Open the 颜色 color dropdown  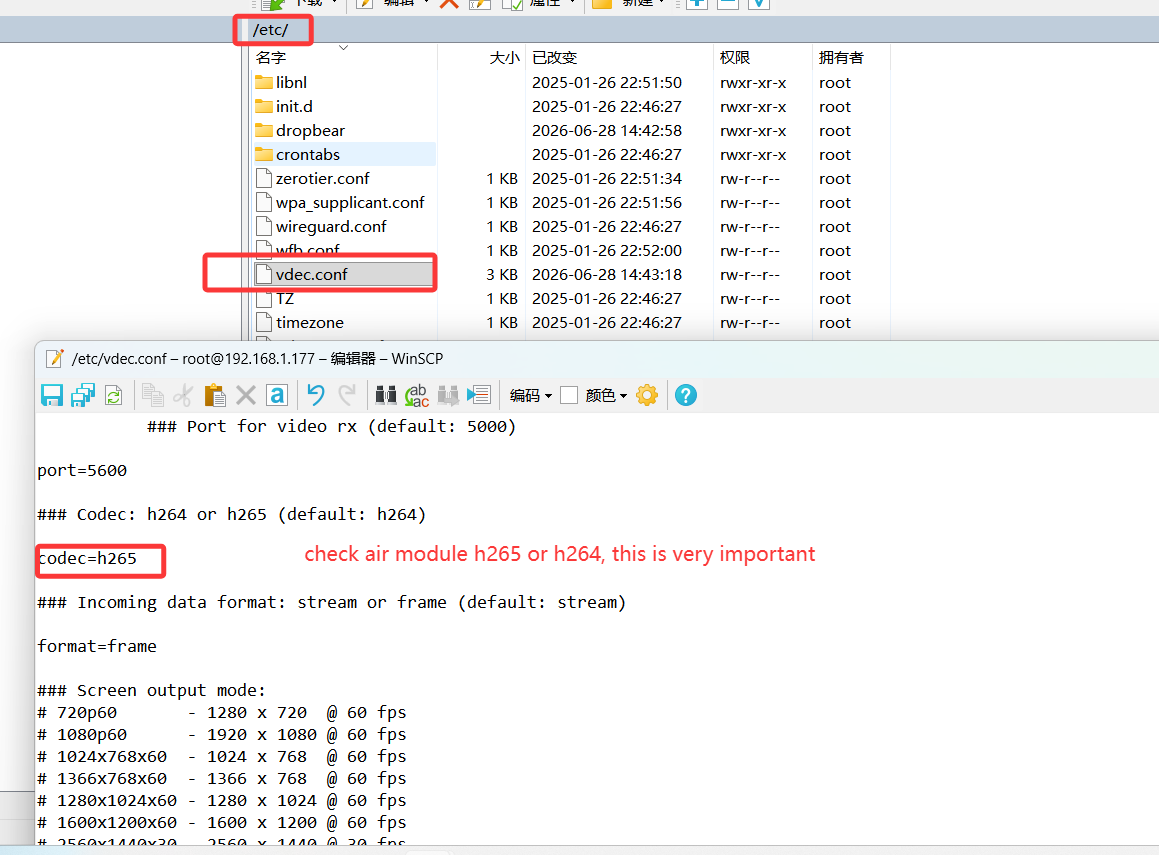tap(606, 396)
